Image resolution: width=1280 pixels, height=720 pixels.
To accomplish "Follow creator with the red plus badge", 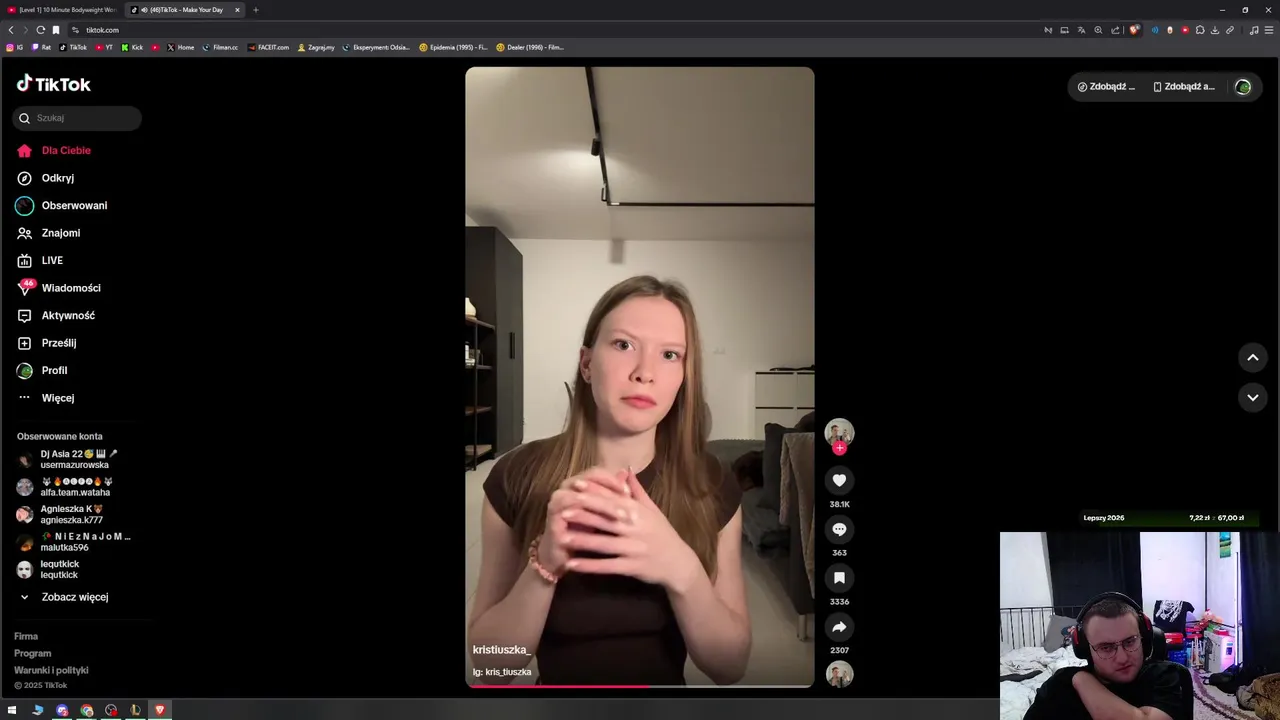I will pos(839,448).
